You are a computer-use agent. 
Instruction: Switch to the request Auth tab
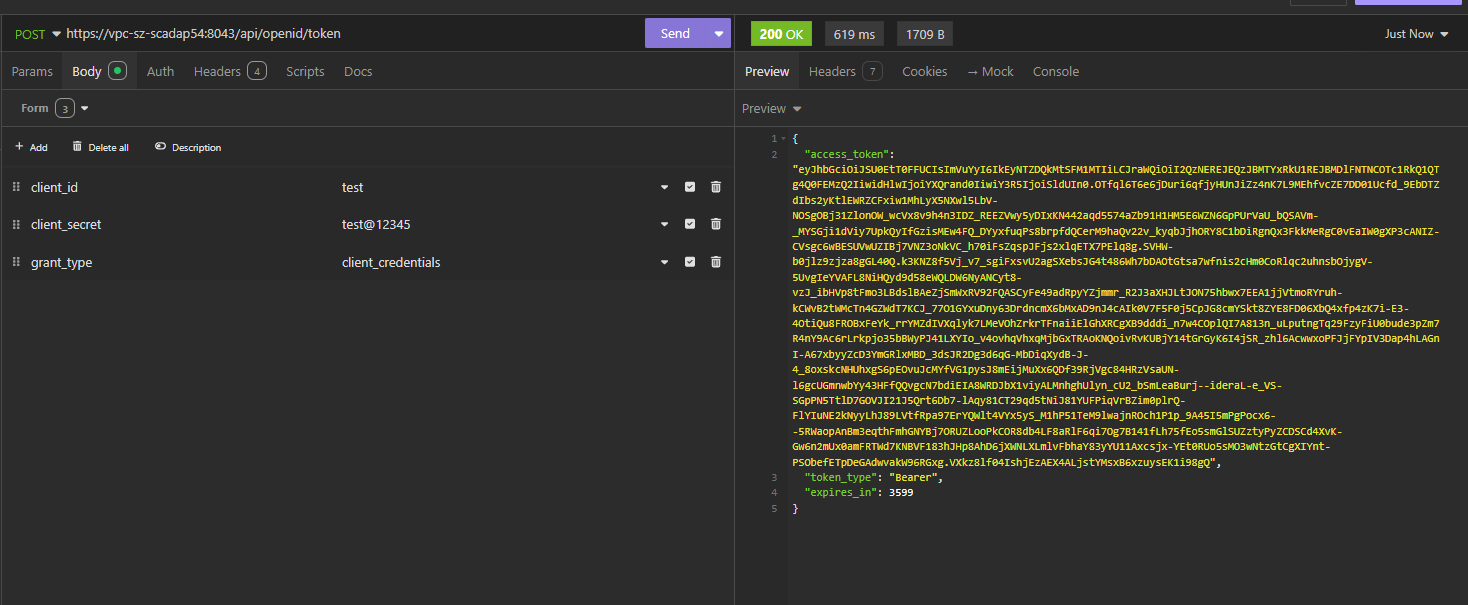(x=160, y=71)
